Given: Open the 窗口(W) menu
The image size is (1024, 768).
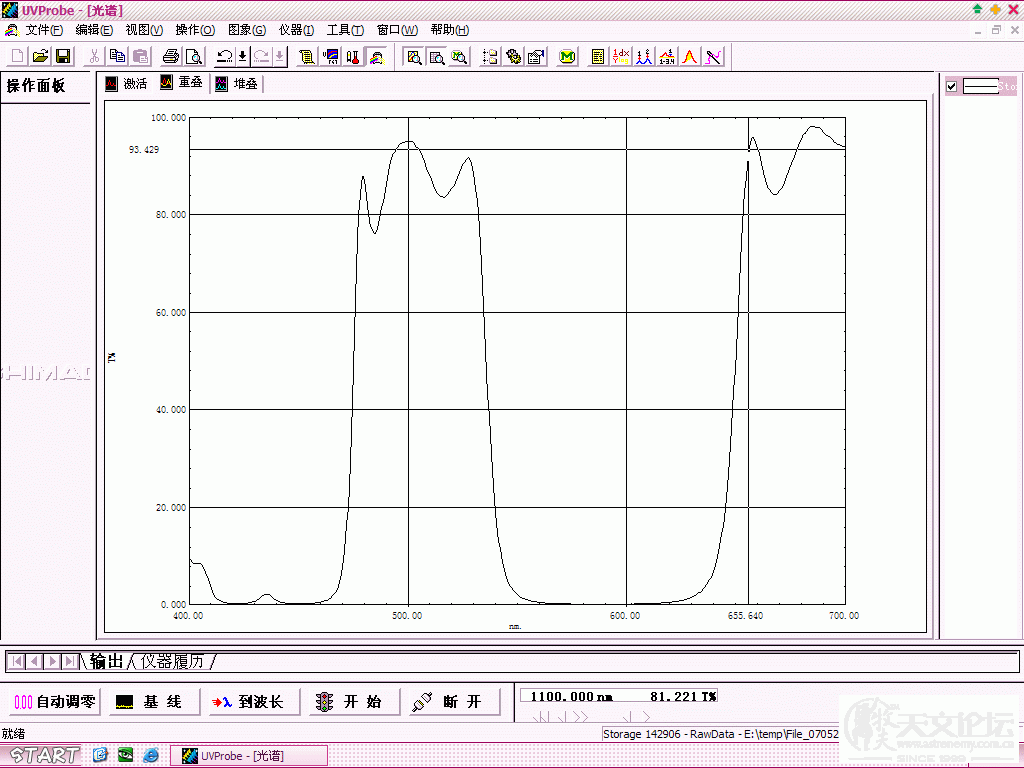Looking at the screenshot, I should 397,30.
